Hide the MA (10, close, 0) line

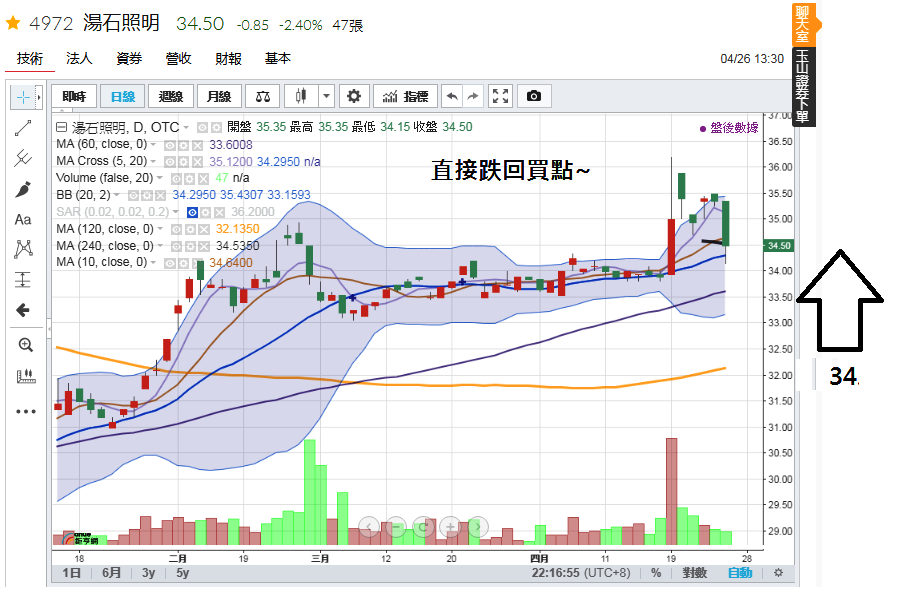170,263
